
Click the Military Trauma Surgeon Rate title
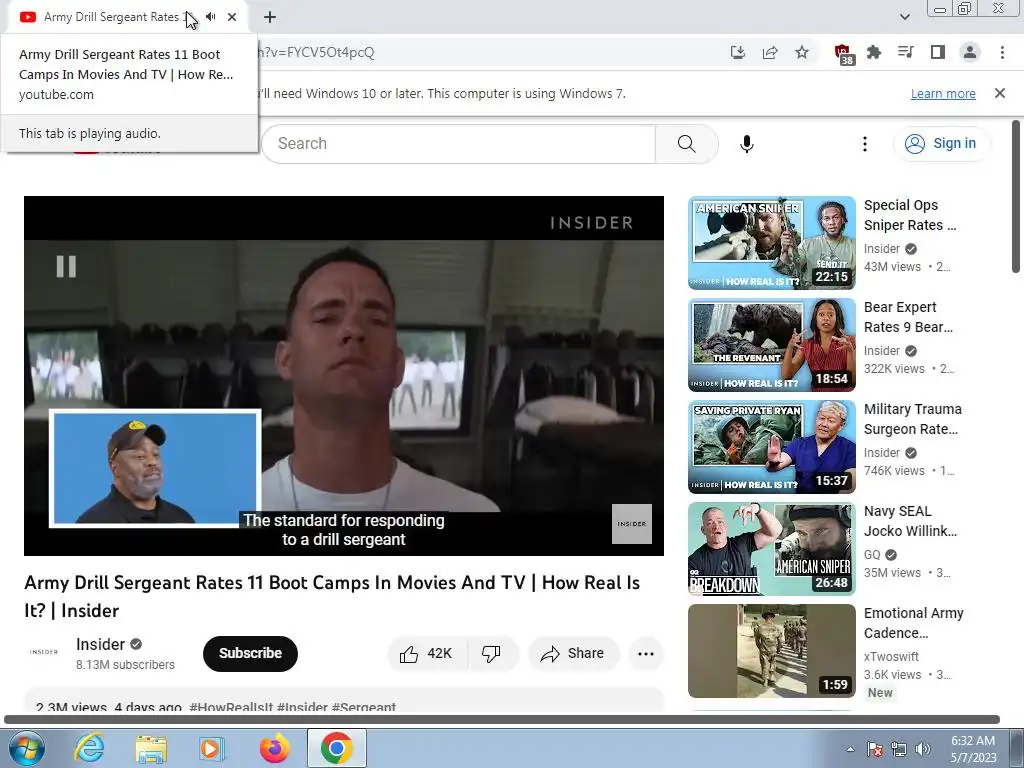pos(912,419)
